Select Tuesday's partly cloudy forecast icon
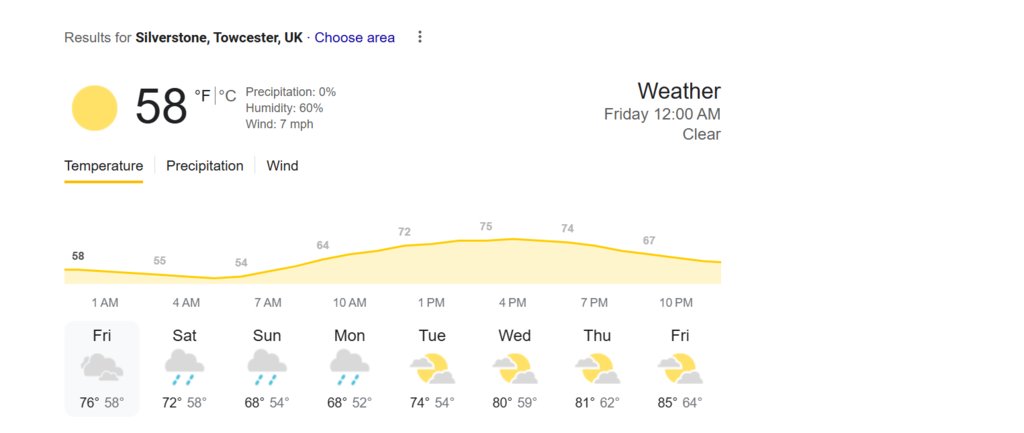This screenshot has height=433, width=1024. (432, 368)
